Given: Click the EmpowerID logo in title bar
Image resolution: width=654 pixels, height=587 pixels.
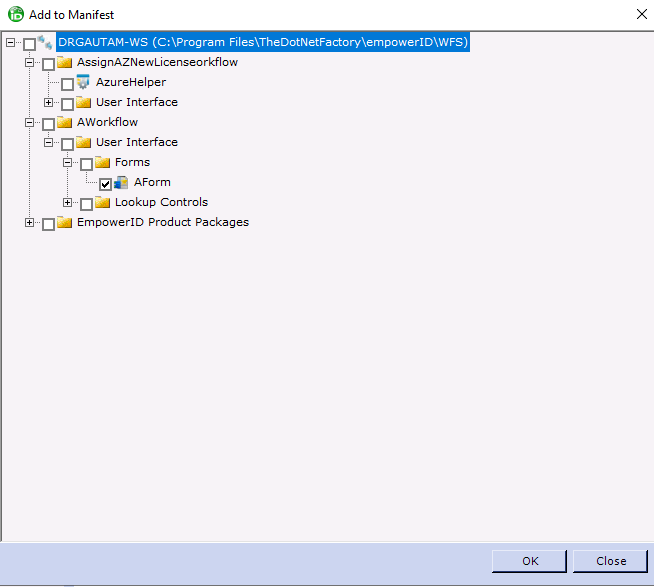Looking at the screenshot, I should point(15,14).
